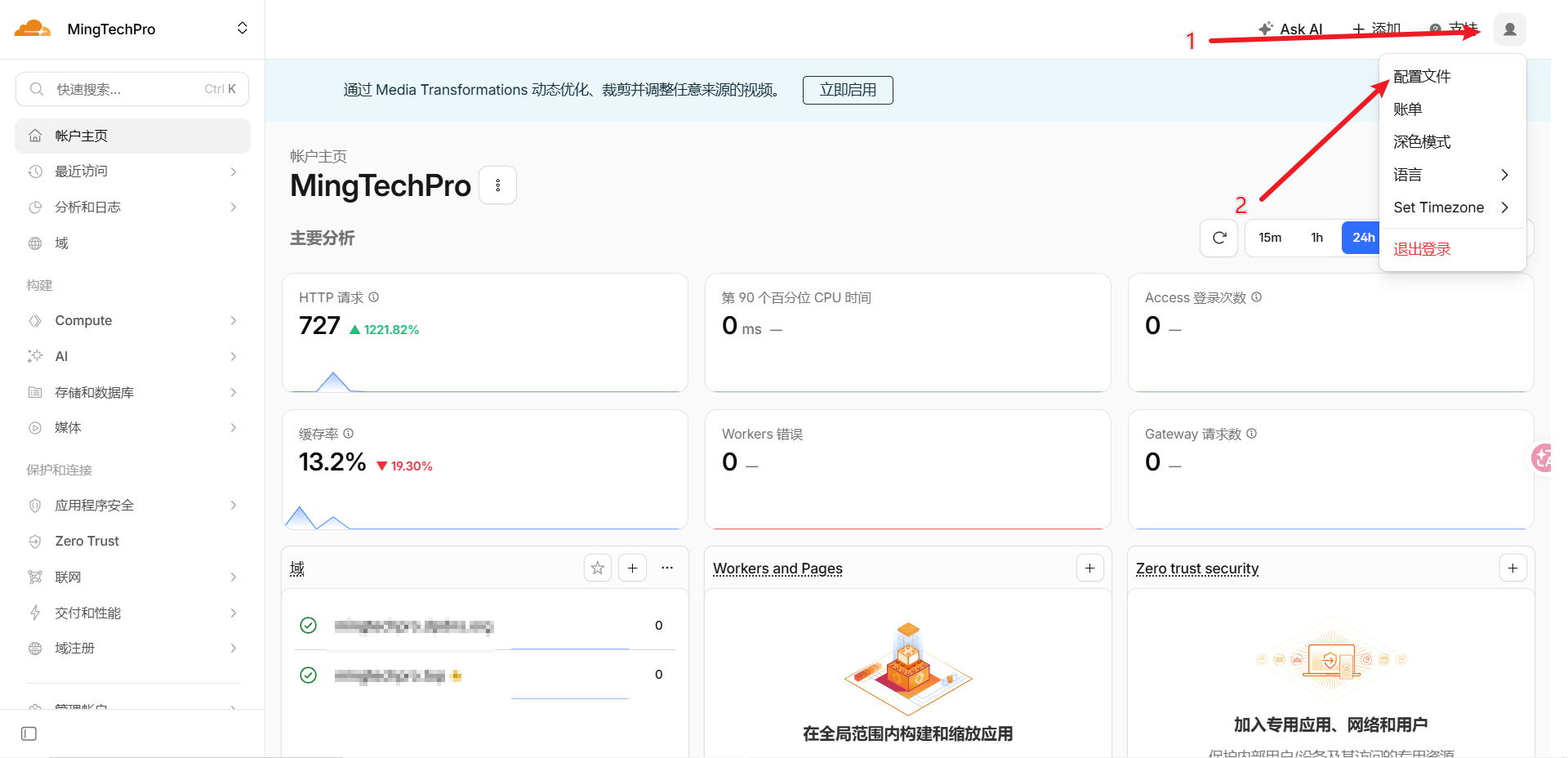Open the user profile icon
This screenshot has height=758, width=1568.
1509,29
